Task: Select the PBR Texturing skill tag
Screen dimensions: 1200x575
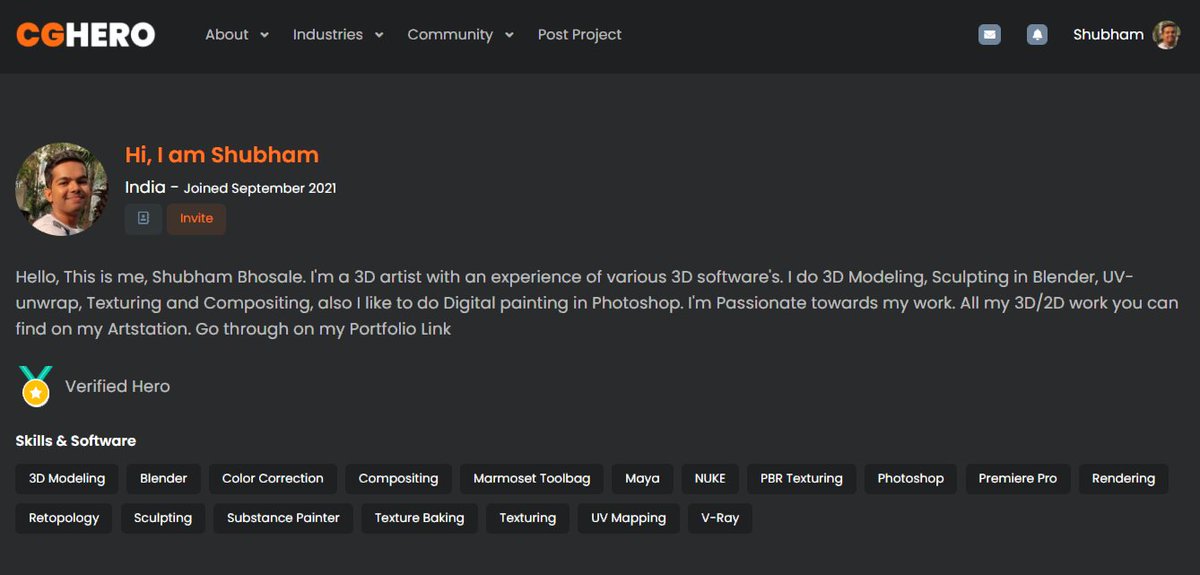Action: click(801, 479)
